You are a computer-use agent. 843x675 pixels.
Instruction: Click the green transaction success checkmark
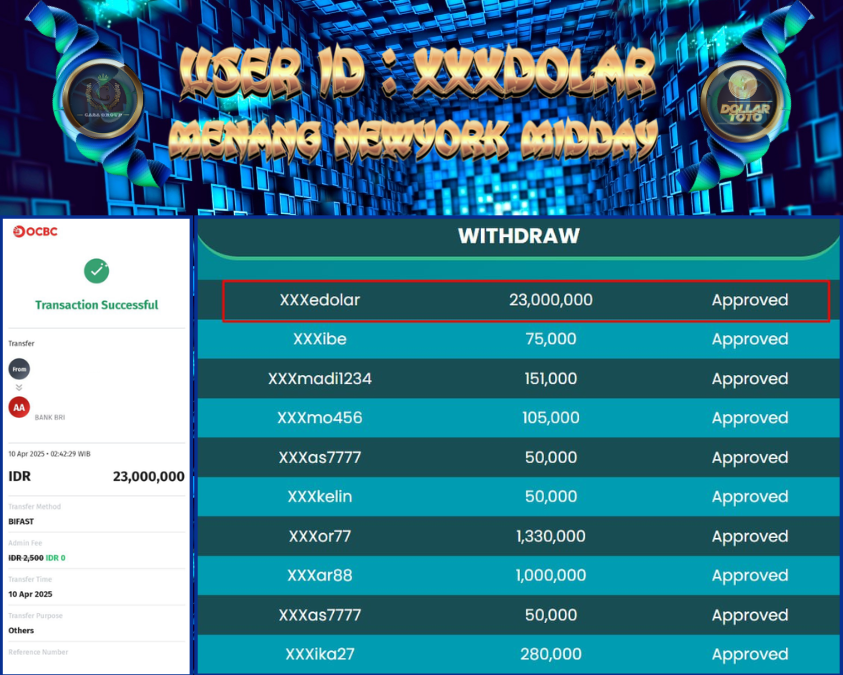[96, 271]
